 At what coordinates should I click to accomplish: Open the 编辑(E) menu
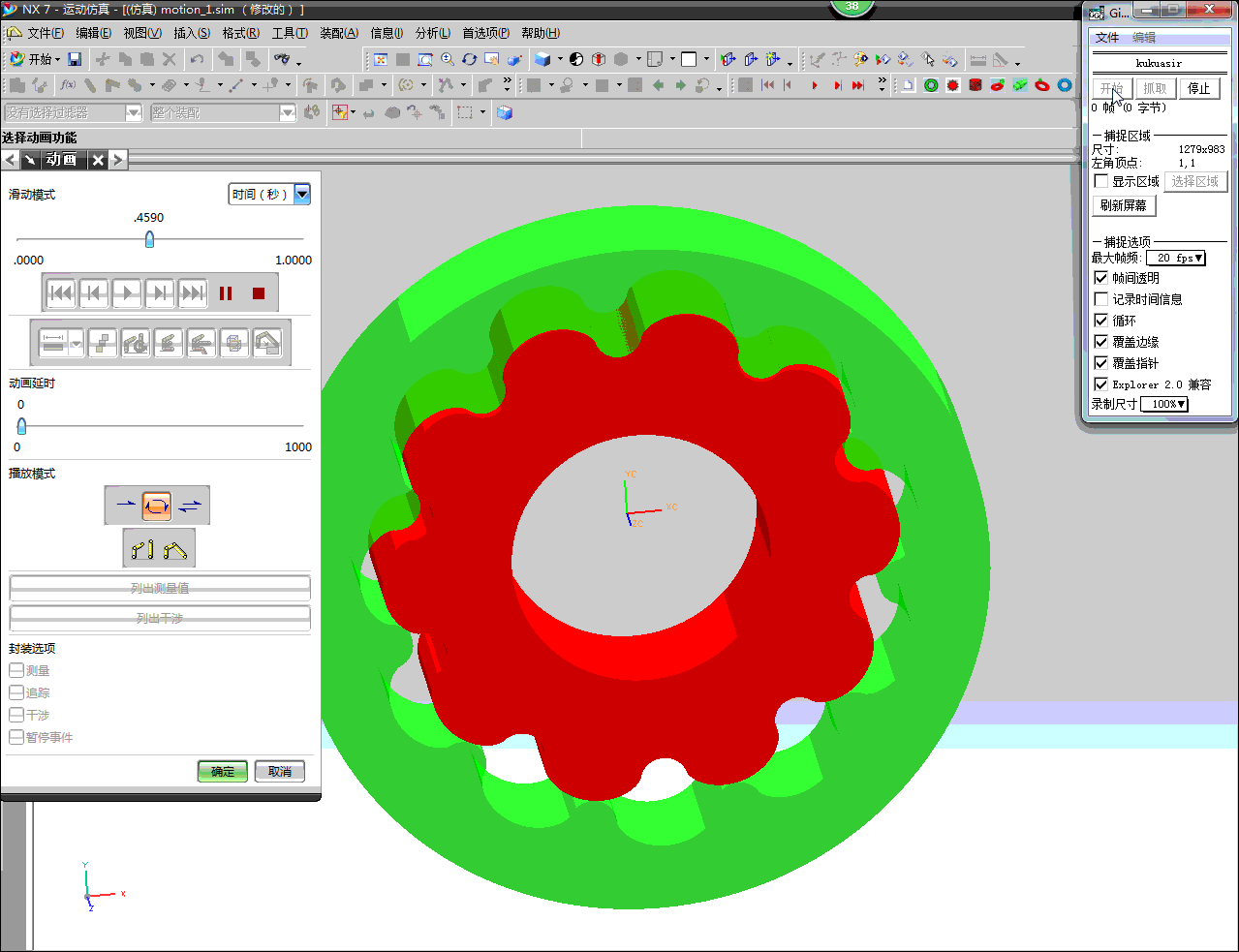[94, 33]
